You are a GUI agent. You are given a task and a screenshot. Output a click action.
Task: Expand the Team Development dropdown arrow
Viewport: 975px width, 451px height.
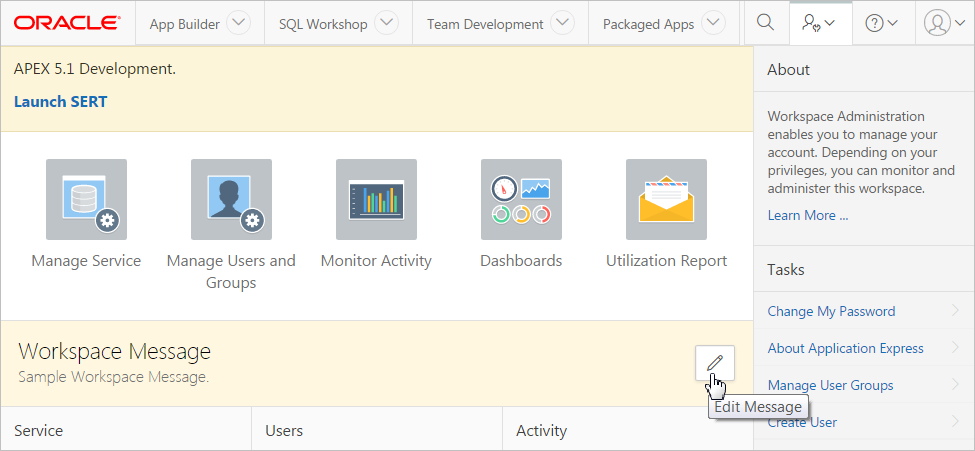562,24
